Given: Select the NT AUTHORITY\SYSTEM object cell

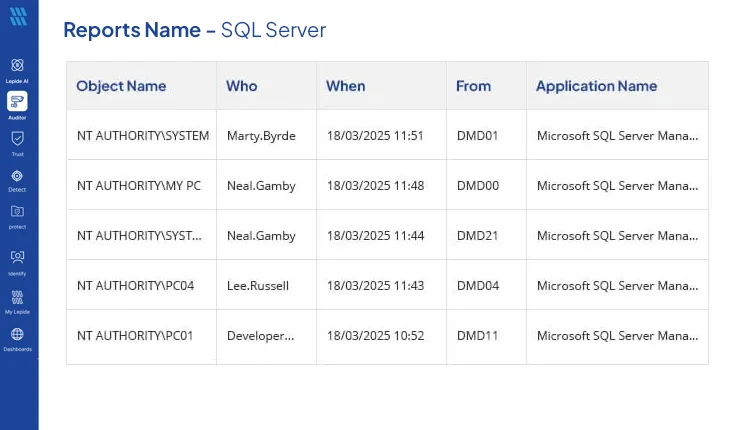Looking at the screenshot, I should pyautogui.click(x=143, y=136).
